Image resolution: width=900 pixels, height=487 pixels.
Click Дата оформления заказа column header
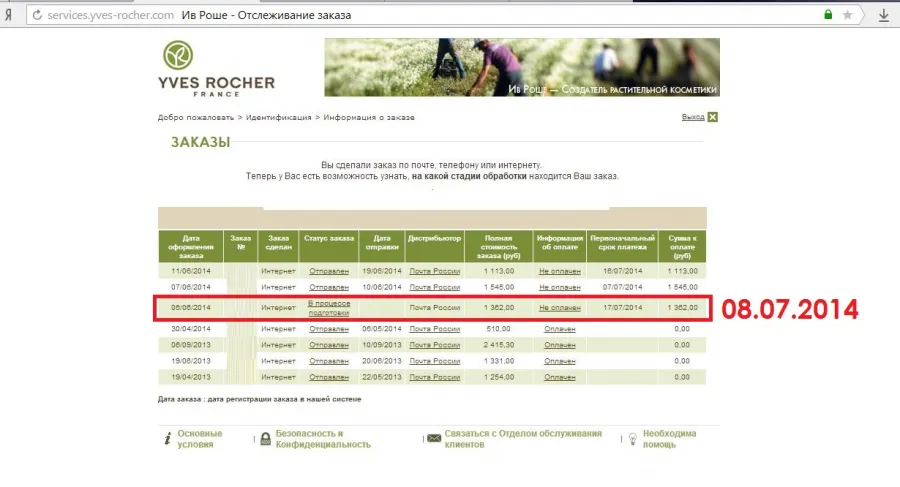tap(191, 247)
